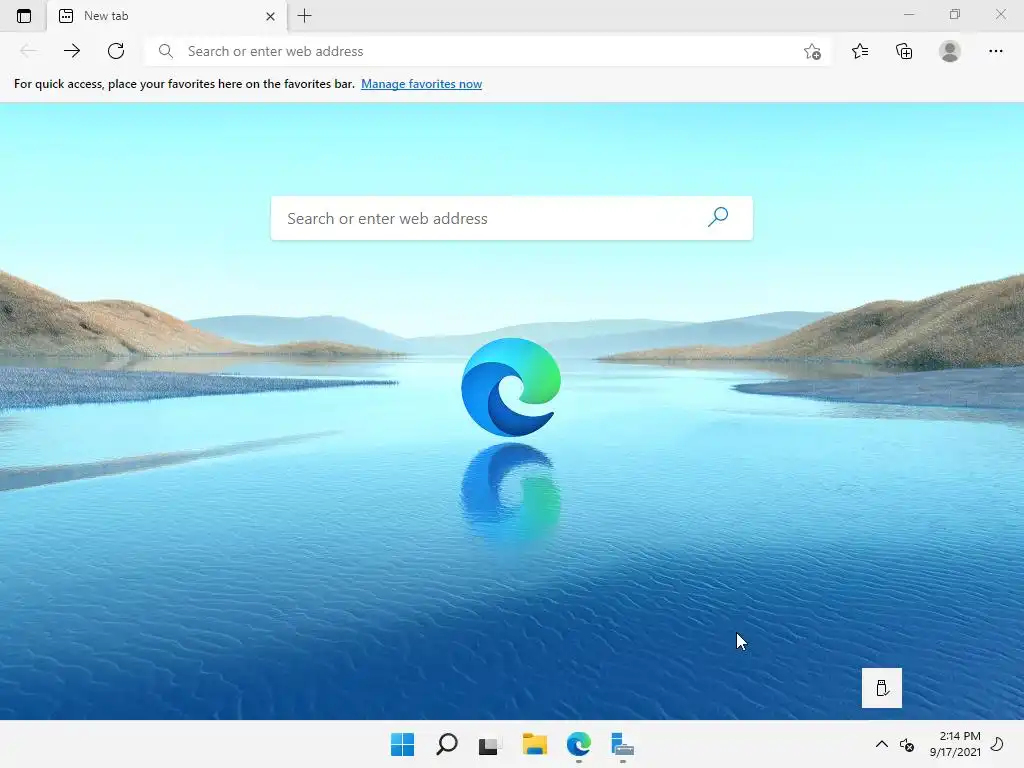Minimize the Edge window
Screen dimensions: 1024x768
click(x=909, y=14)
